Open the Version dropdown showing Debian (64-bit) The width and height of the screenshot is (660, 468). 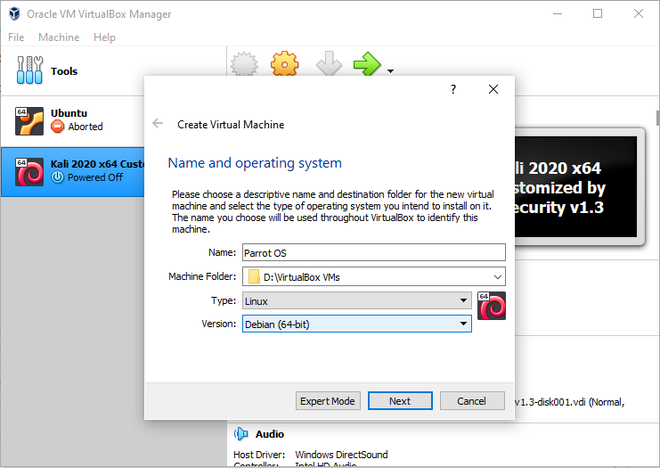click(x=357, y=324)
